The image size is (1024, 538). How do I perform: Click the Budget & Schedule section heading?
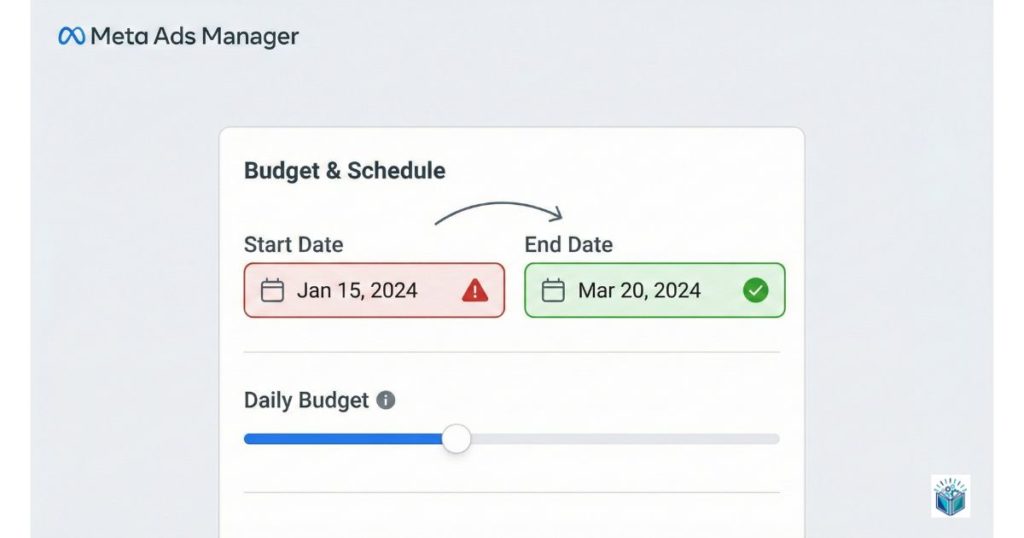click(x=345, y=171)
